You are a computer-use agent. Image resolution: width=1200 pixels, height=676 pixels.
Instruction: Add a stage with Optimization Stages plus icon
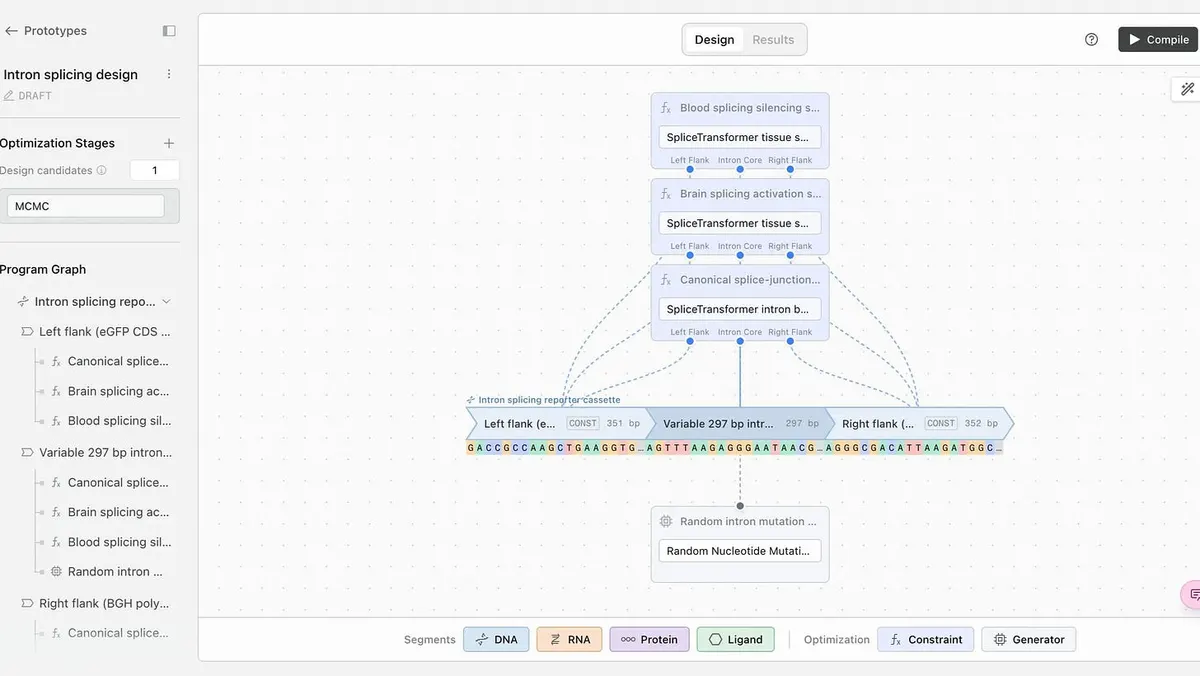[169, 143]
